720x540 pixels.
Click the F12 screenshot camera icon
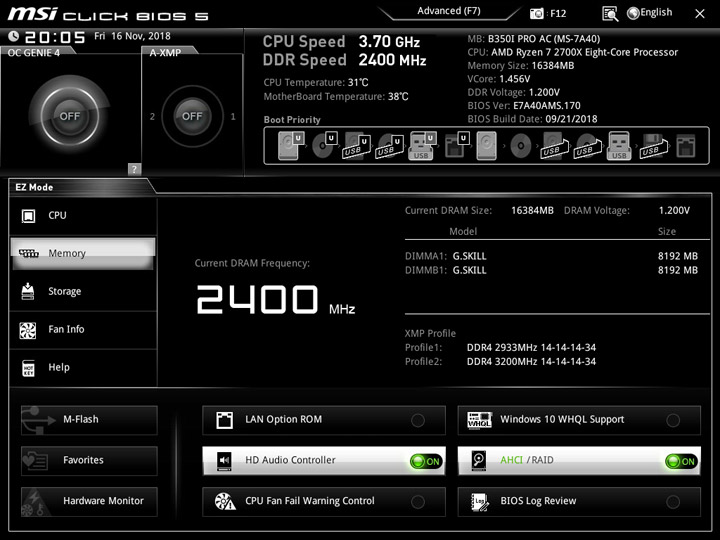[536, 13]
